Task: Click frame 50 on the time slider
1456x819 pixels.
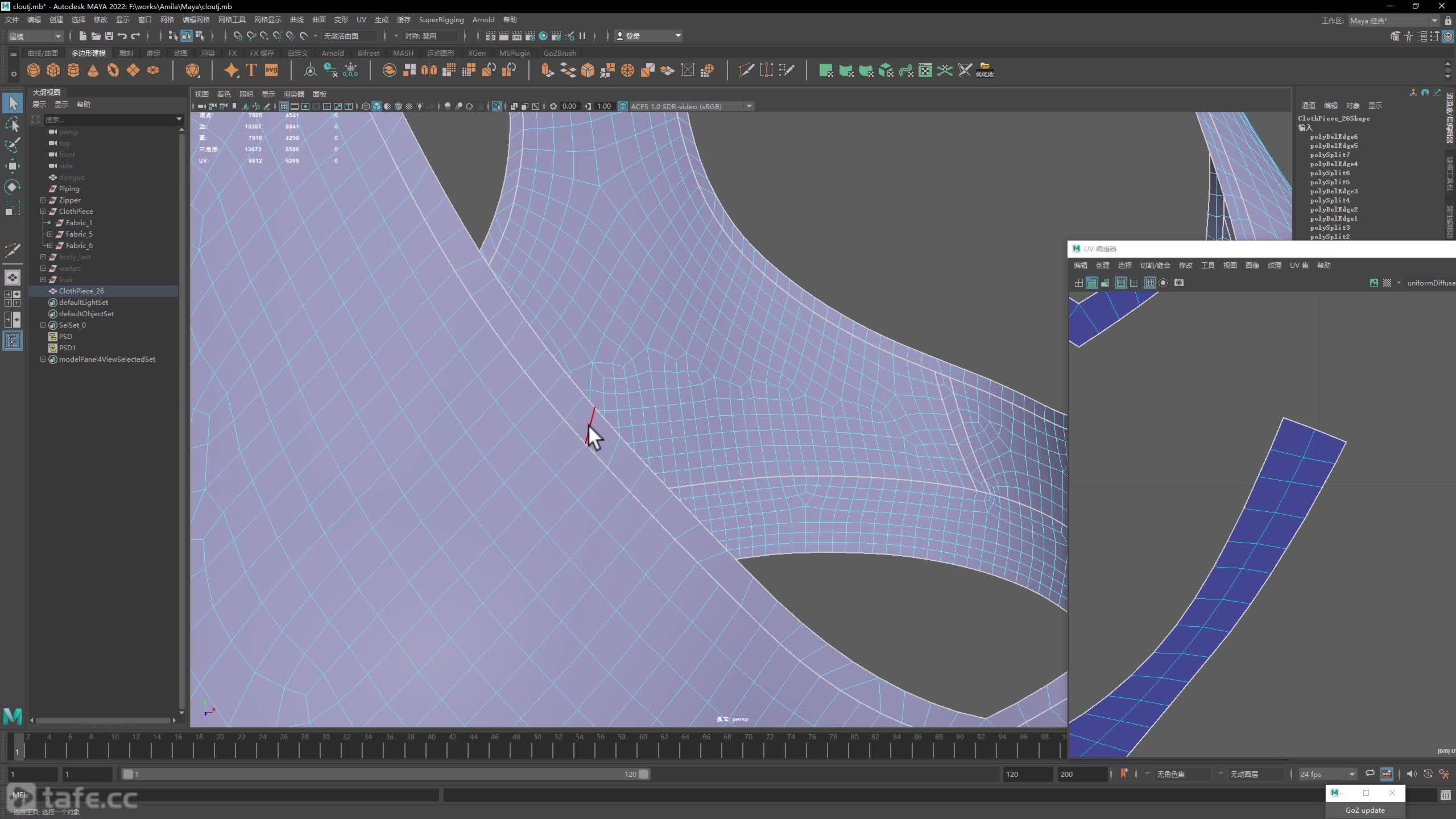Action: click(x=537, y=746)
